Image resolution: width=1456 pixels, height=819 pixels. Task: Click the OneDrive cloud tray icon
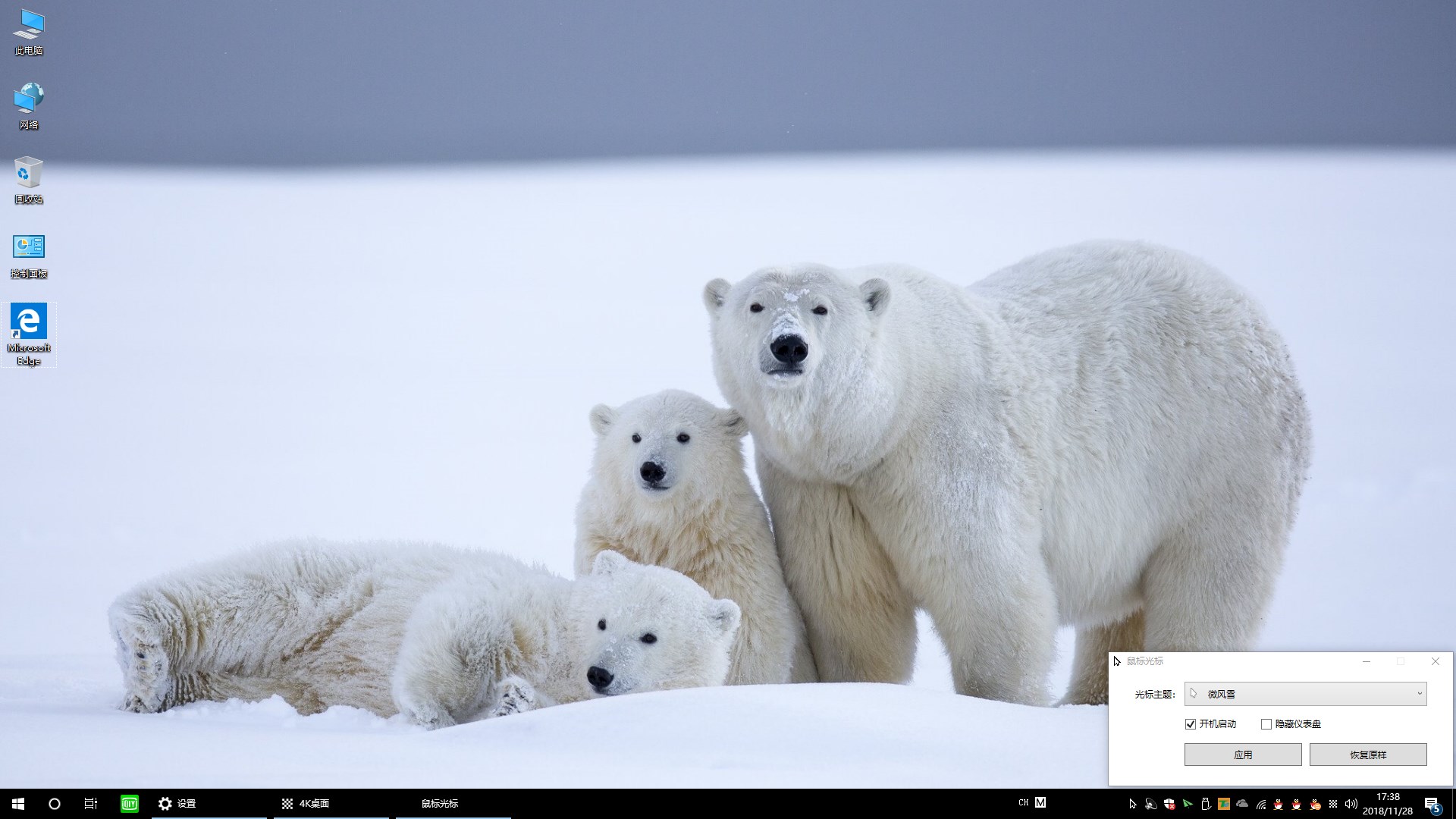point(1242,804)
